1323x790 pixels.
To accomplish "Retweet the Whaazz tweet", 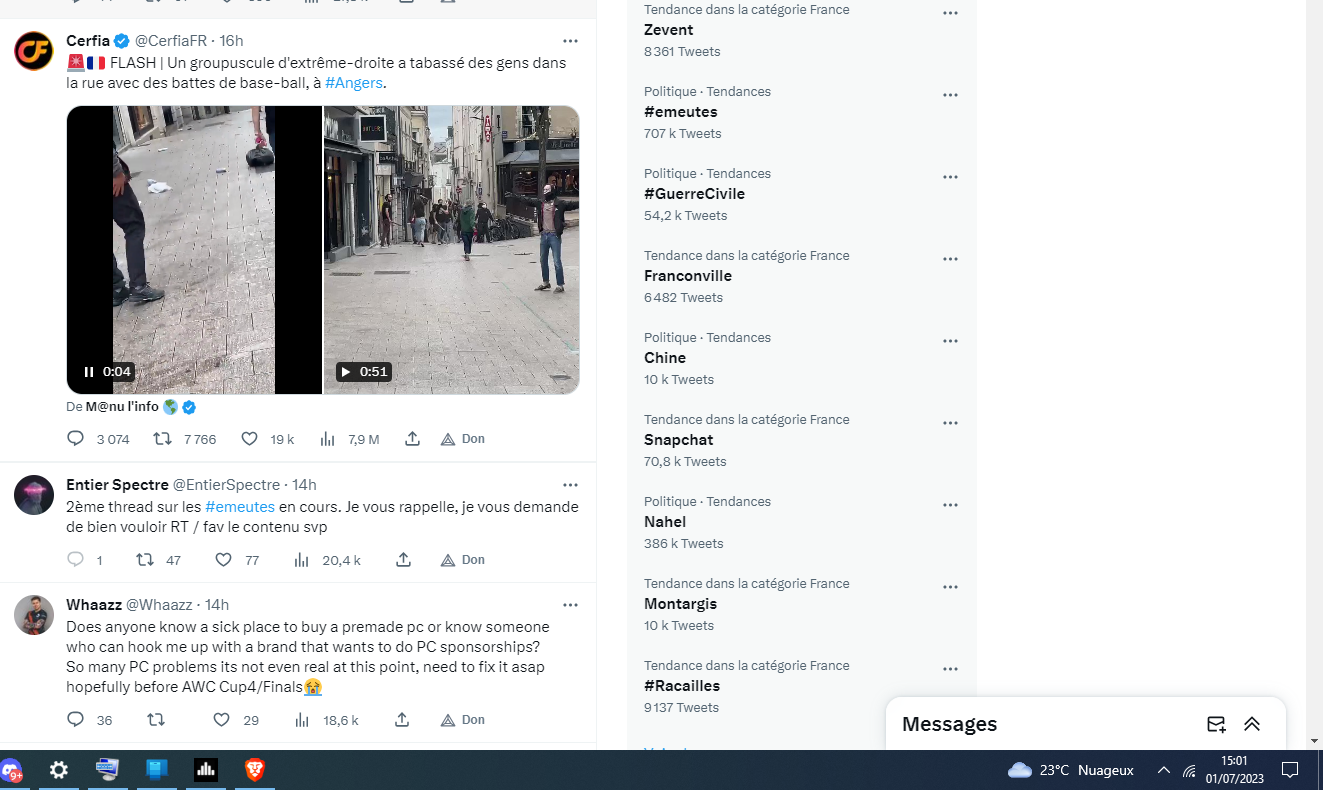I will tap(156, 720).
